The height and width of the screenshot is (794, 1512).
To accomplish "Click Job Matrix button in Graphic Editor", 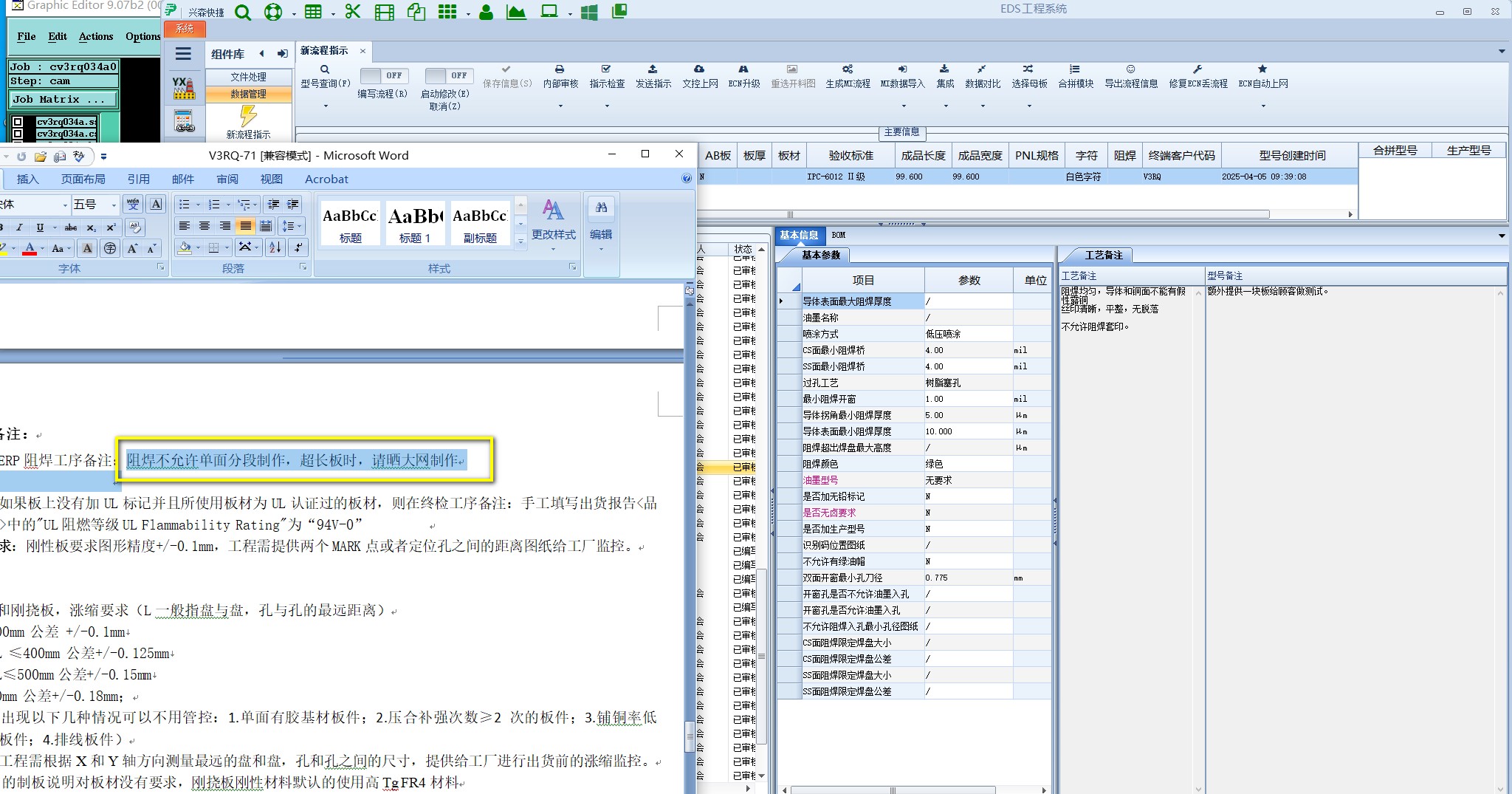I will click(x=63, y=99).
